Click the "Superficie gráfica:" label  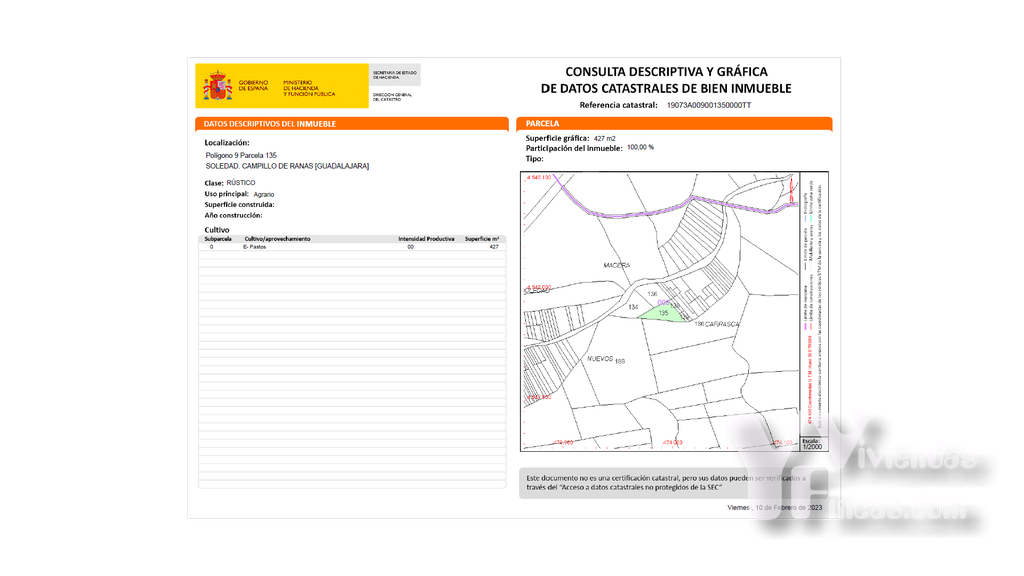[x=558, y=138]
